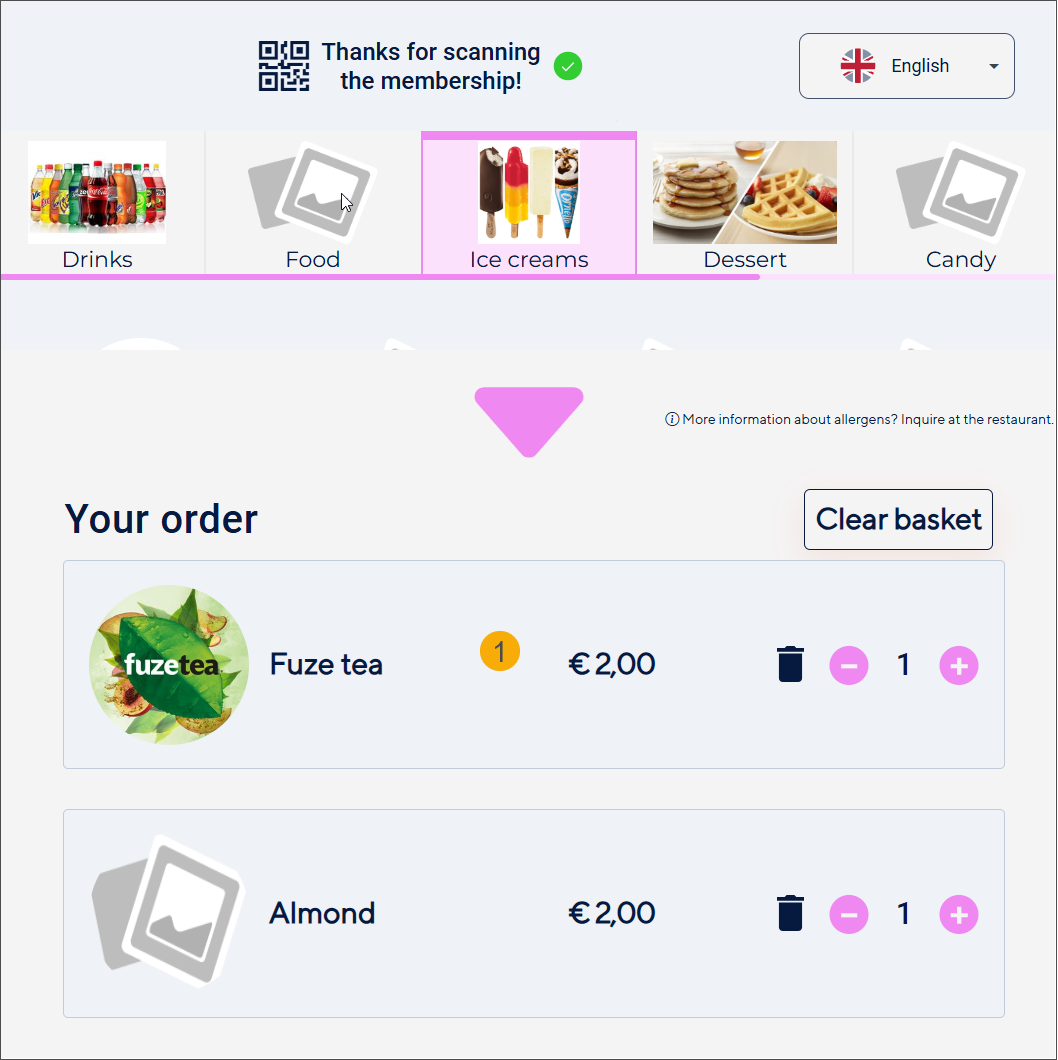This screenshot has height=1060, width=1058.
Task: Click the orange quantity badge on Fuze tea
Action: (x=499, y=651)
